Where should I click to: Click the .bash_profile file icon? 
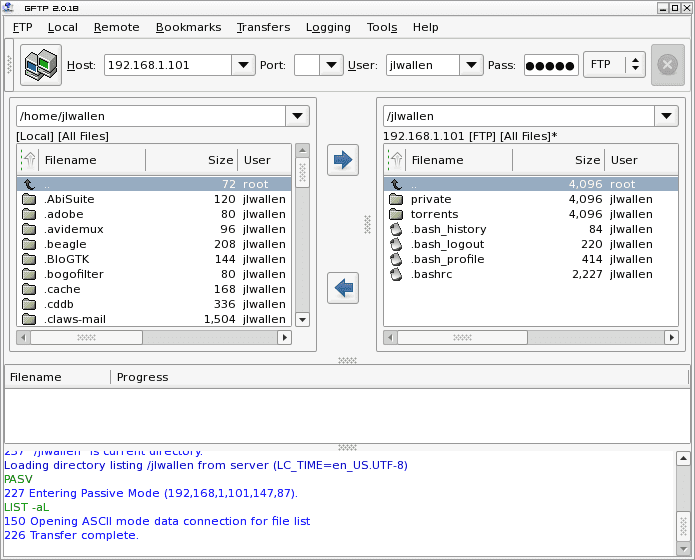tap(396, 259)
